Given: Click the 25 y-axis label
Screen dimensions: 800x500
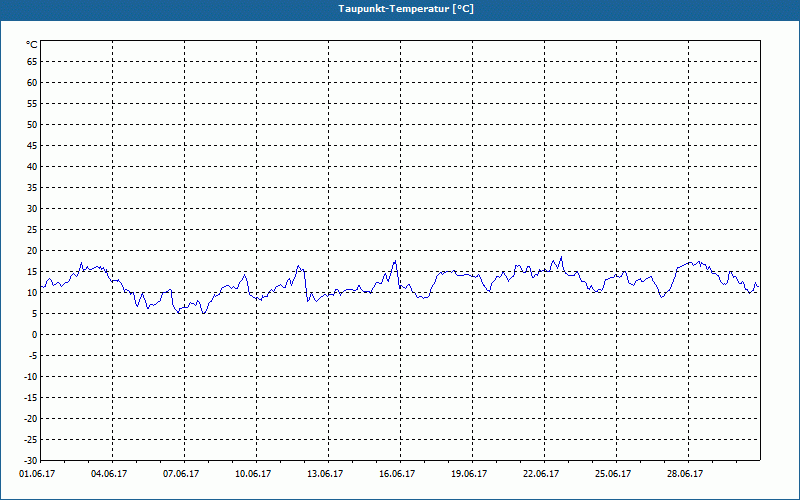Looking at the screenshot, I should click(x=32, y=230).
